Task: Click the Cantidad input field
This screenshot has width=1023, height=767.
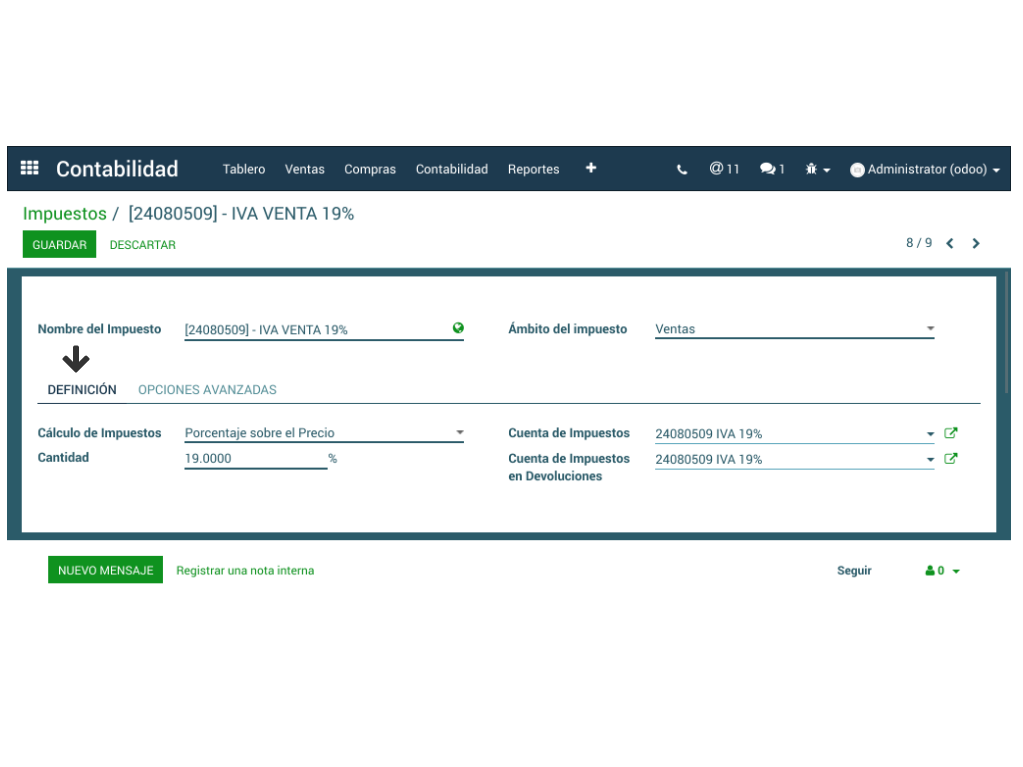Action: click(x=255, y=458)
